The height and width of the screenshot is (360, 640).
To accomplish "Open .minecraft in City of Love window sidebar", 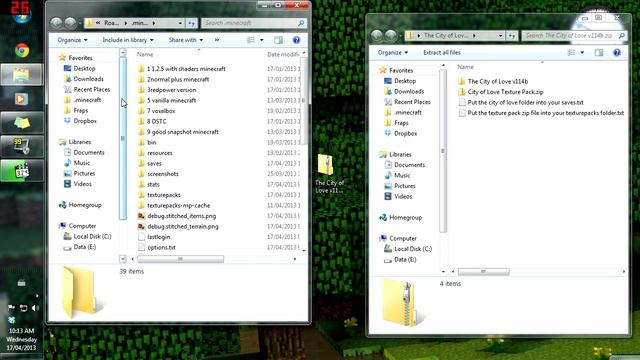I will click(408, 113).
